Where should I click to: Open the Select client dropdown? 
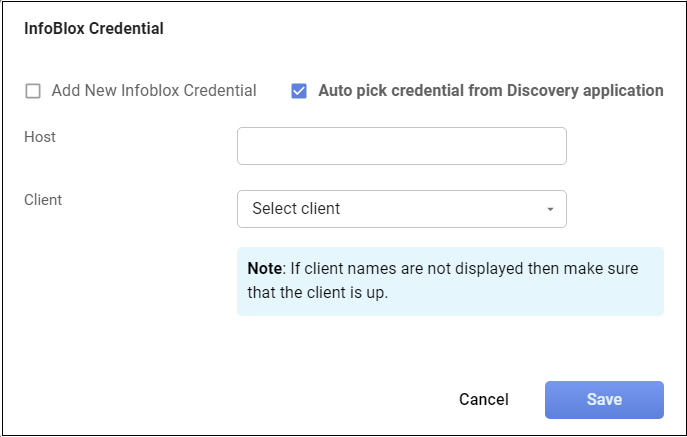[401, 209]
